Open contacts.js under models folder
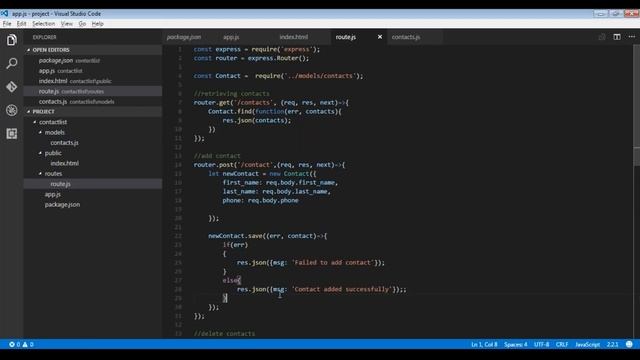Image resolution: width=640 pixels, height=360 pixels. [x=64, y=142]
